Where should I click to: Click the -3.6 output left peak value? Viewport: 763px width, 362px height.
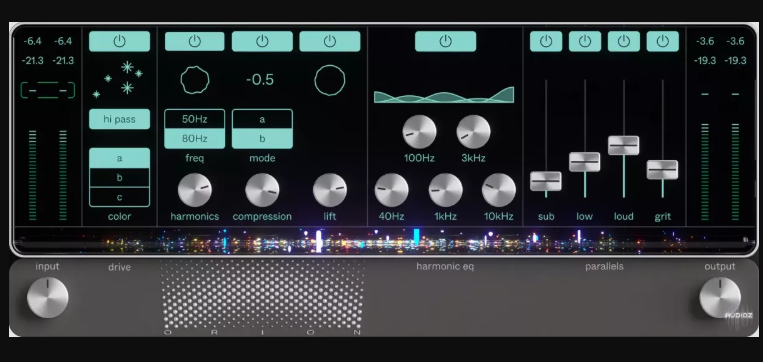point(705,41)
